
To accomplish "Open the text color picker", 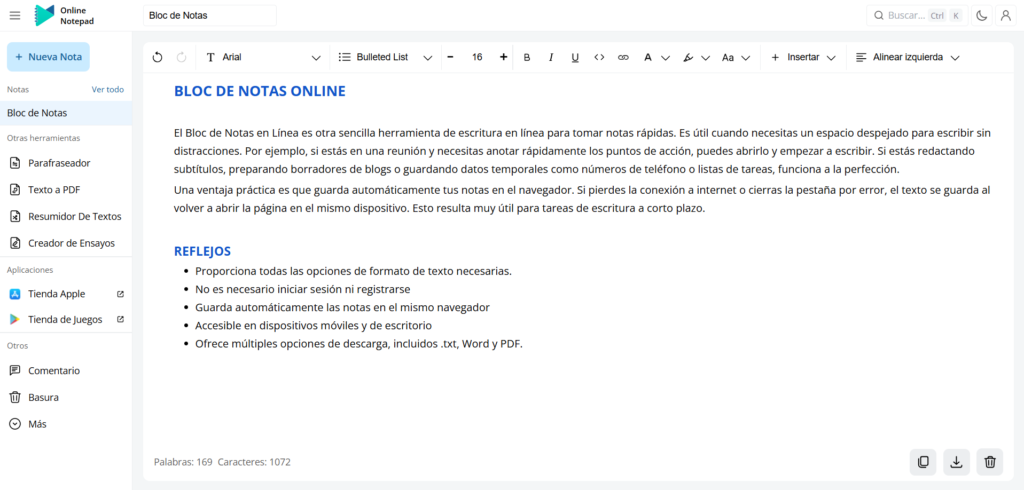I will (x=655, y=58).
